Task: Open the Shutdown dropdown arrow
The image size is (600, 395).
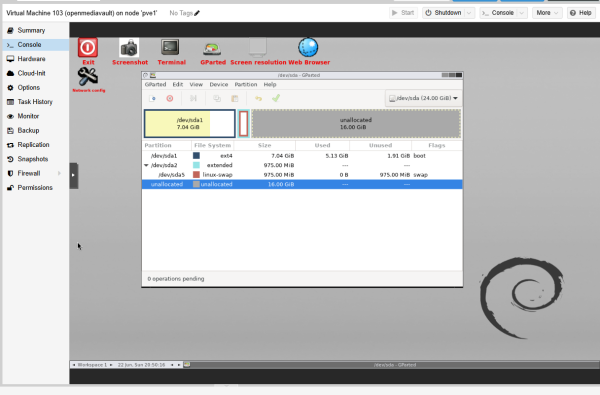Action: (x=469, y=13)
